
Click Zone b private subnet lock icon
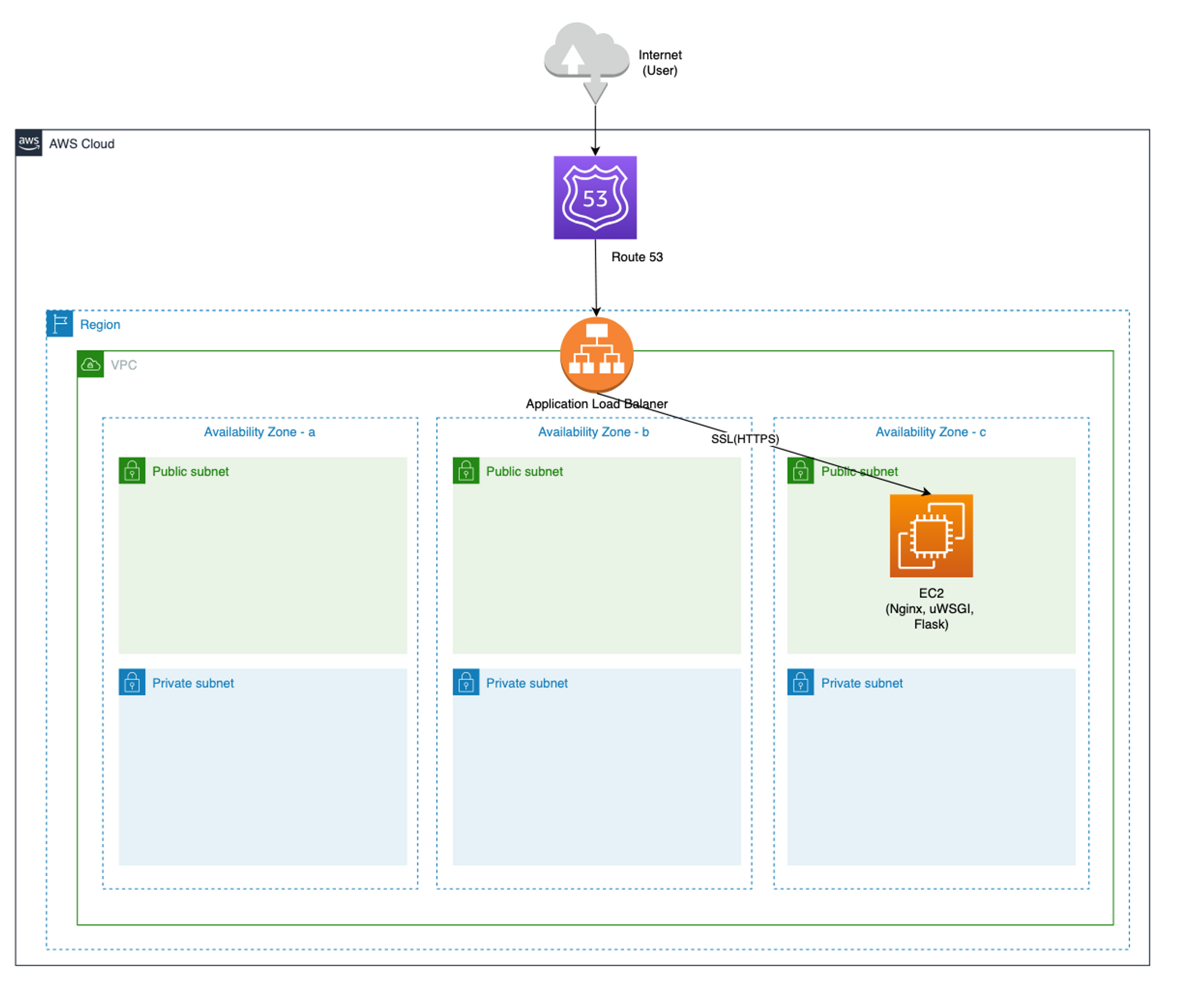(x=466, y=682)
